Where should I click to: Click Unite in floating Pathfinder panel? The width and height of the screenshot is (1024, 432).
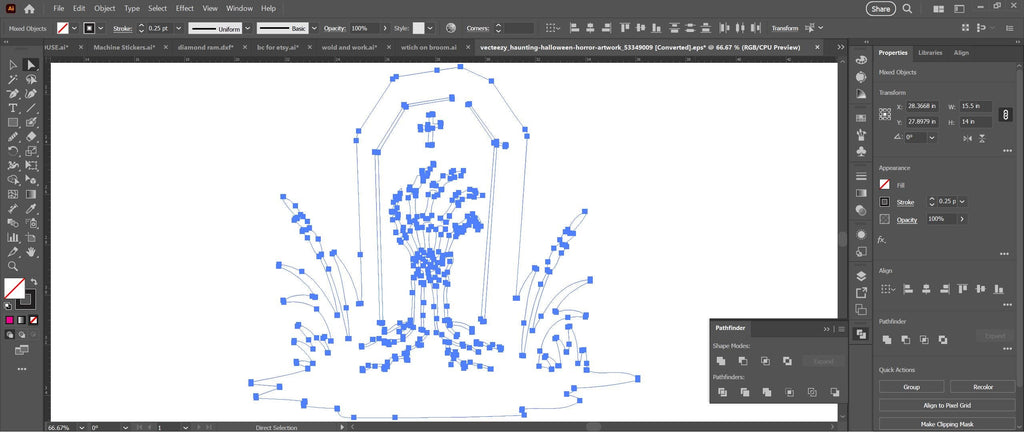[721, 361]
